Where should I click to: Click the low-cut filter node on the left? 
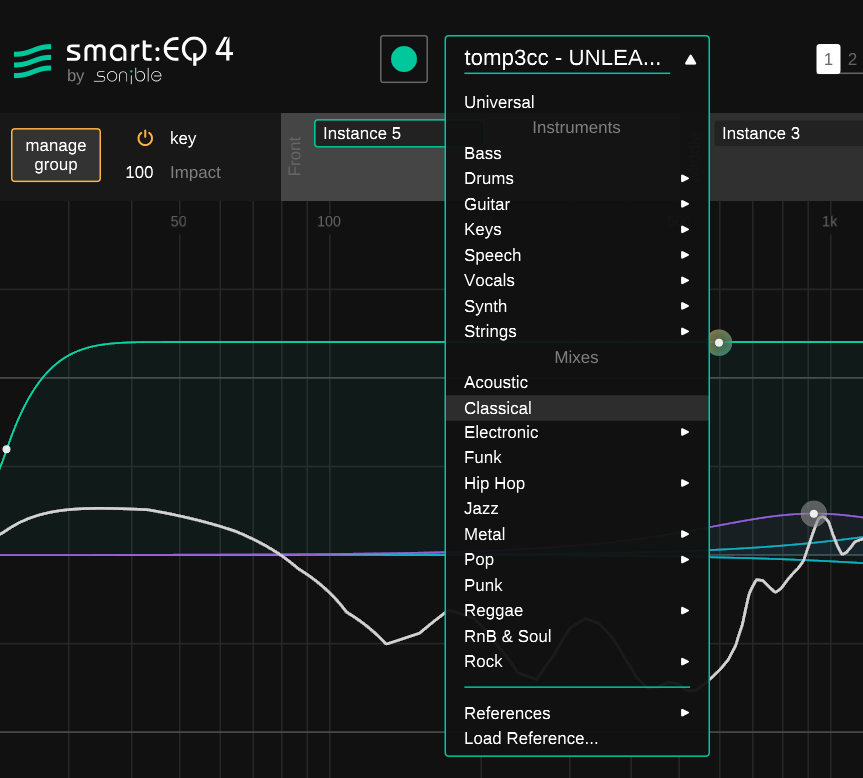pyautogui.click(x=7, y=450)
